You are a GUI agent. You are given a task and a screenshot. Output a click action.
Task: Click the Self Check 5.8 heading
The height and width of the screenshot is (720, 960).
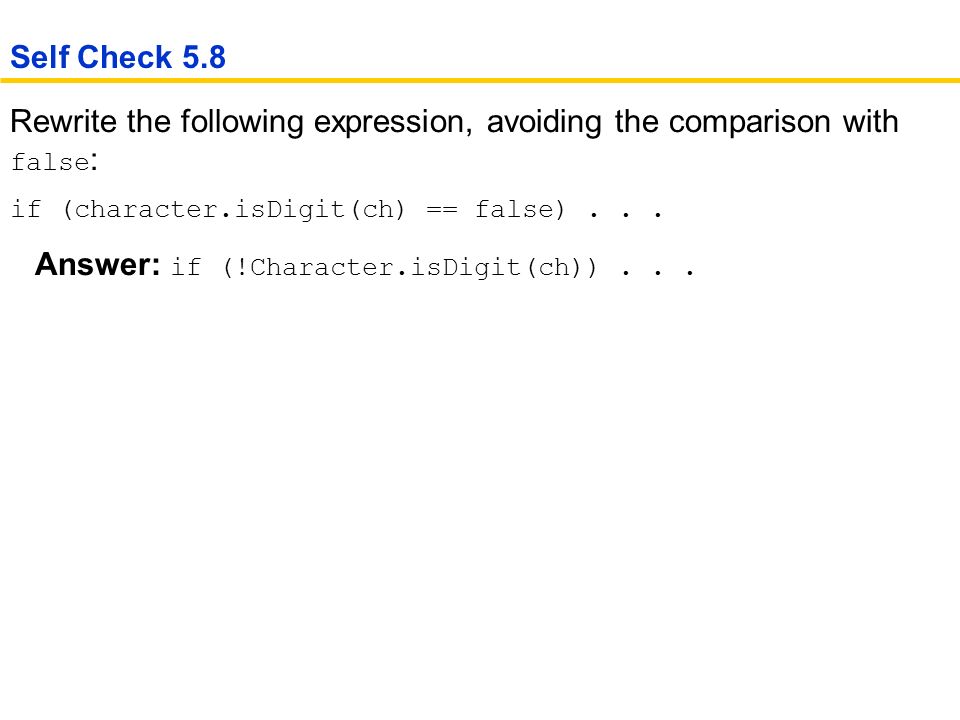(x=118, y=57)
